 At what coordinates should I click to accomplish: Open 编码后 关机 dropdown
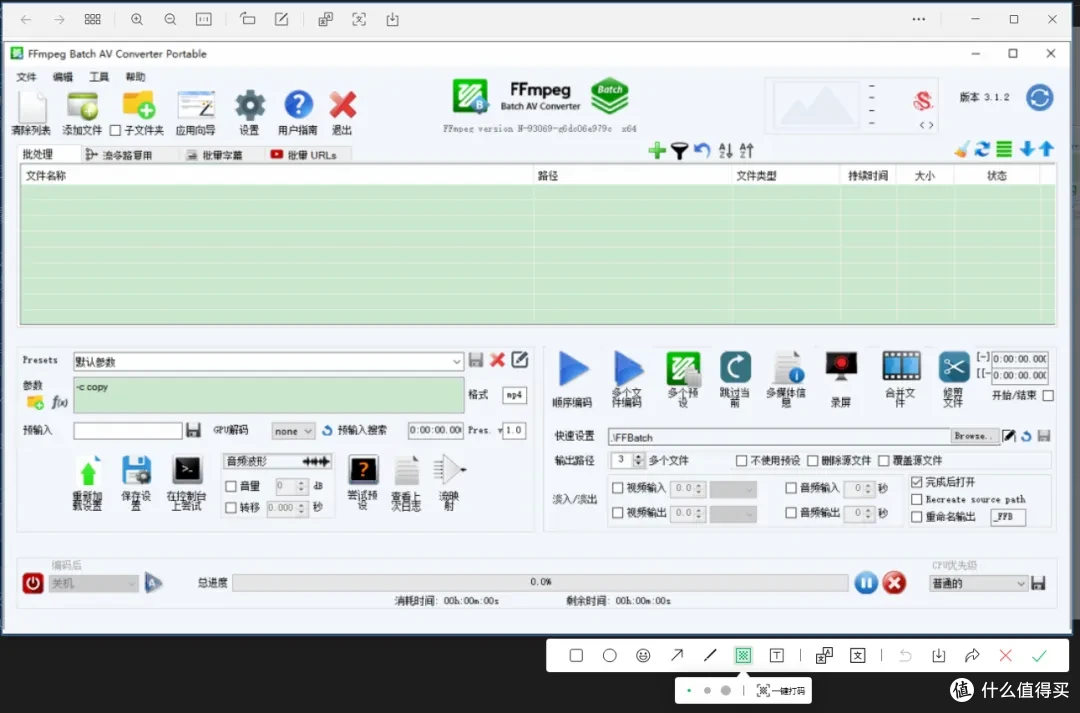(x=94, y=583)
